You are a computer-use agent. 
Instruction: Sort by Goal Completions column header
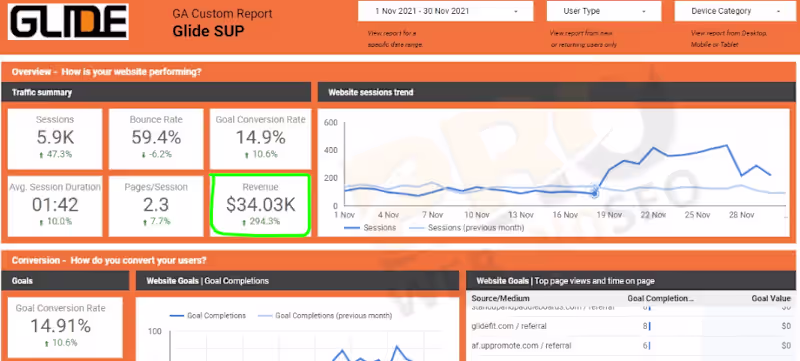click(x=661, y=298)
